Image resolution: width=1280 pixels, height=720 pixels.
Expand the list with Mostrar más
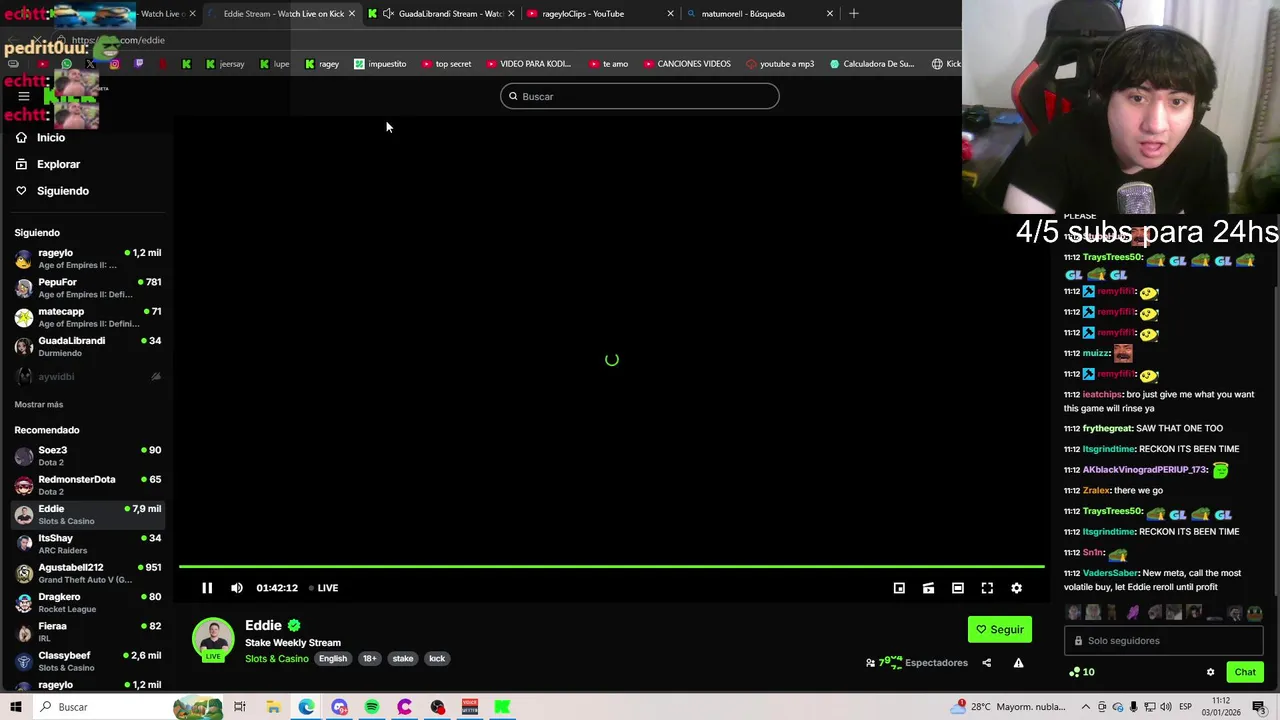tap(39, 404)
